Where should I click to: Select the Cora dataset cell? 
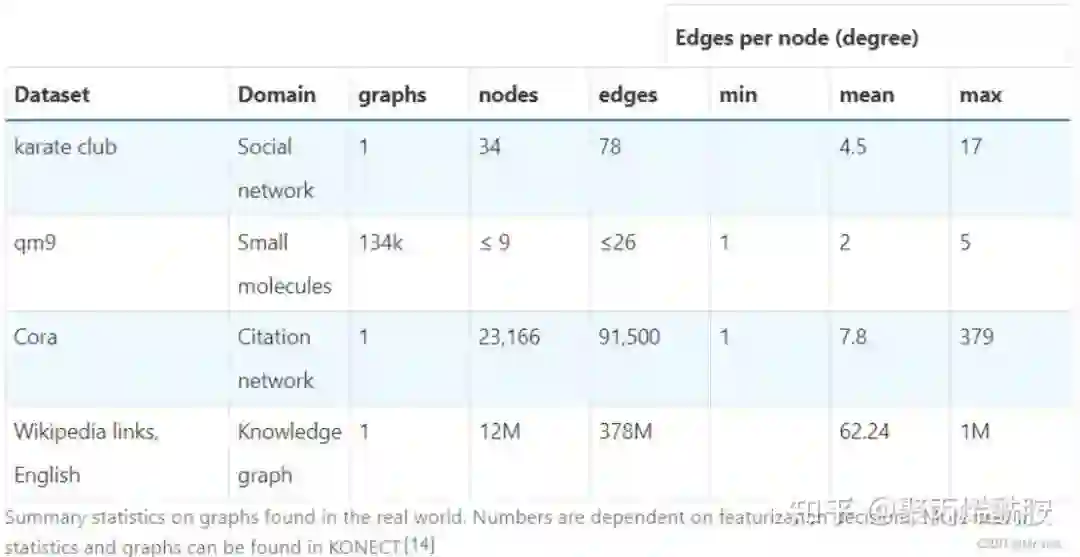(35, 337)
